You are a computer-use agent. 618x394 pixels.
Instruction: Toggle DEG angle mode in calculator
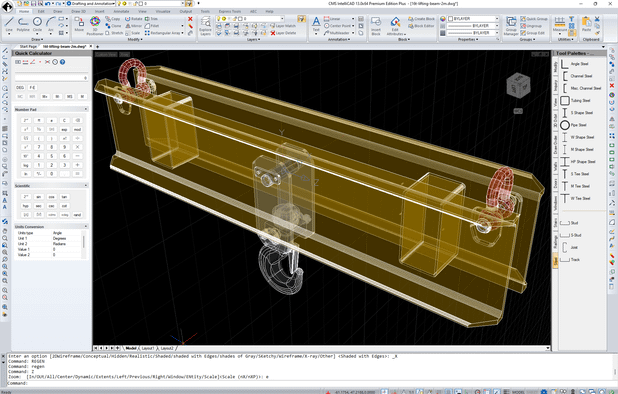20,87
